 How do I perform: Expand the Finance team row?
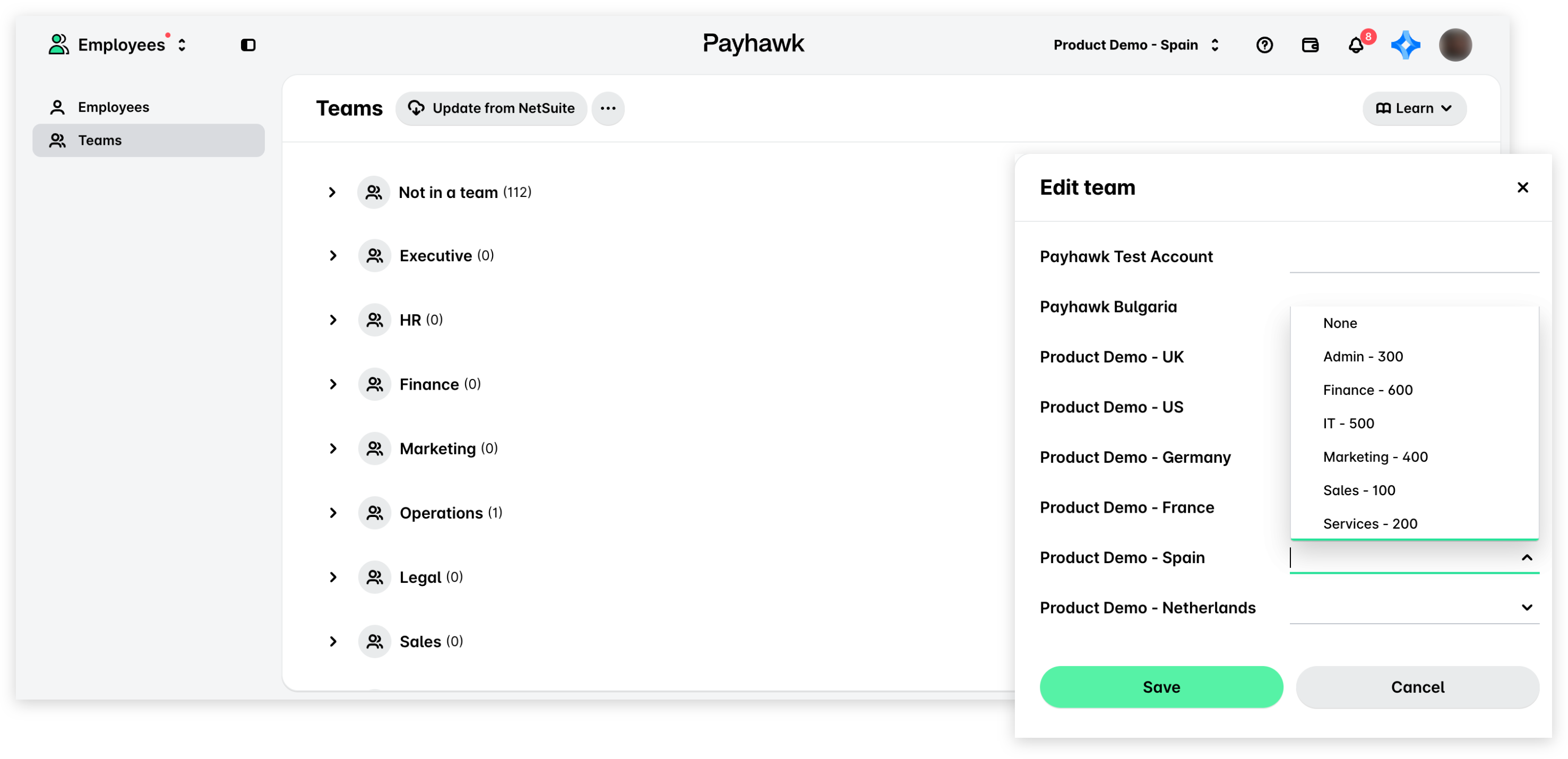[x=333, y=384]
